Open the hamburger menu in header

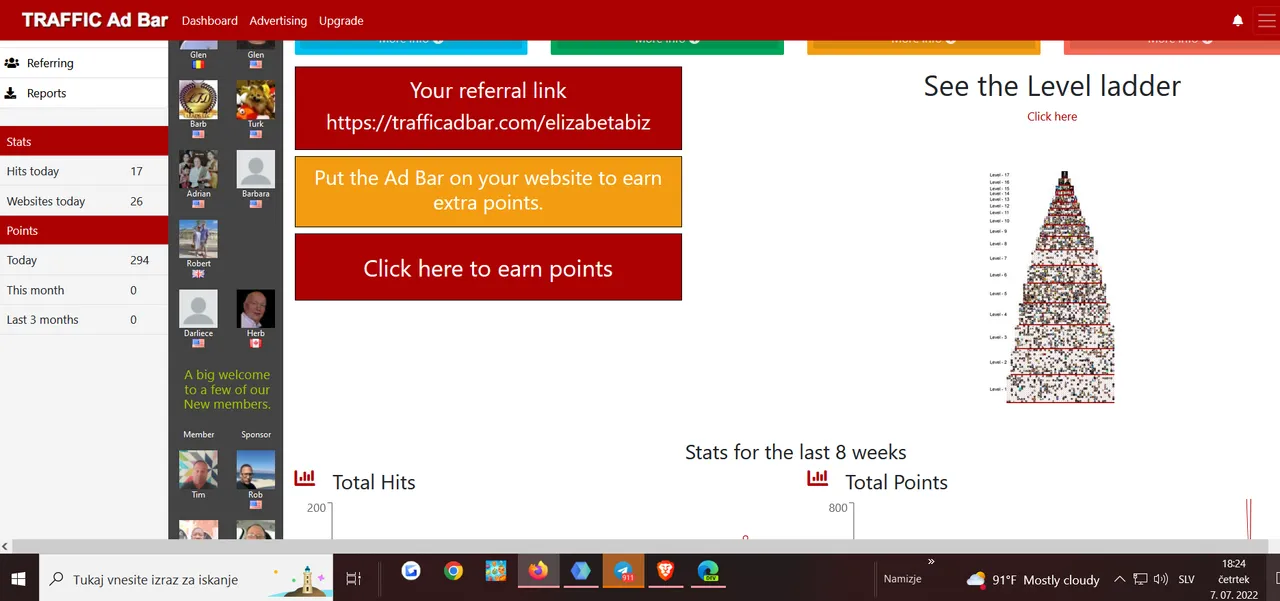(1266, 20)
